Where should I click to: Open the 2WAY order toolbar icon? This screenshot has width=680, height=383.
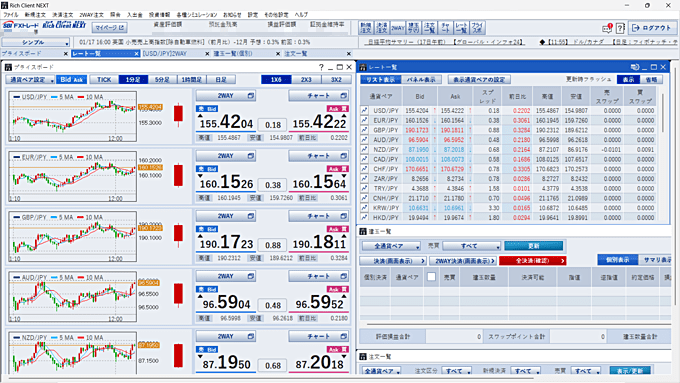[x=397, y=28]
